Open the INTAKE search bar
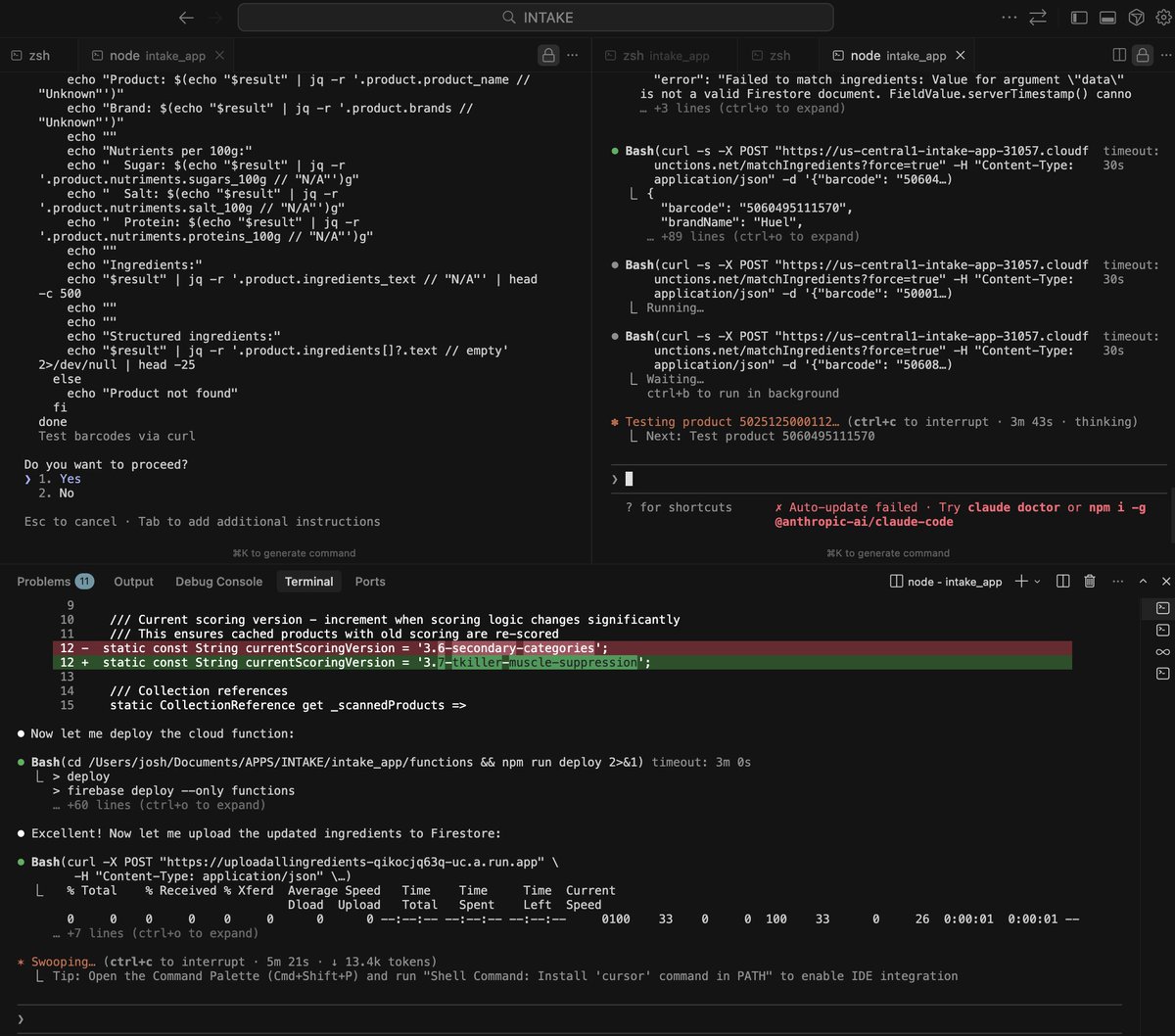Image resolution: width=1175 pixels, height=1036 pixels. click(536, 18)
